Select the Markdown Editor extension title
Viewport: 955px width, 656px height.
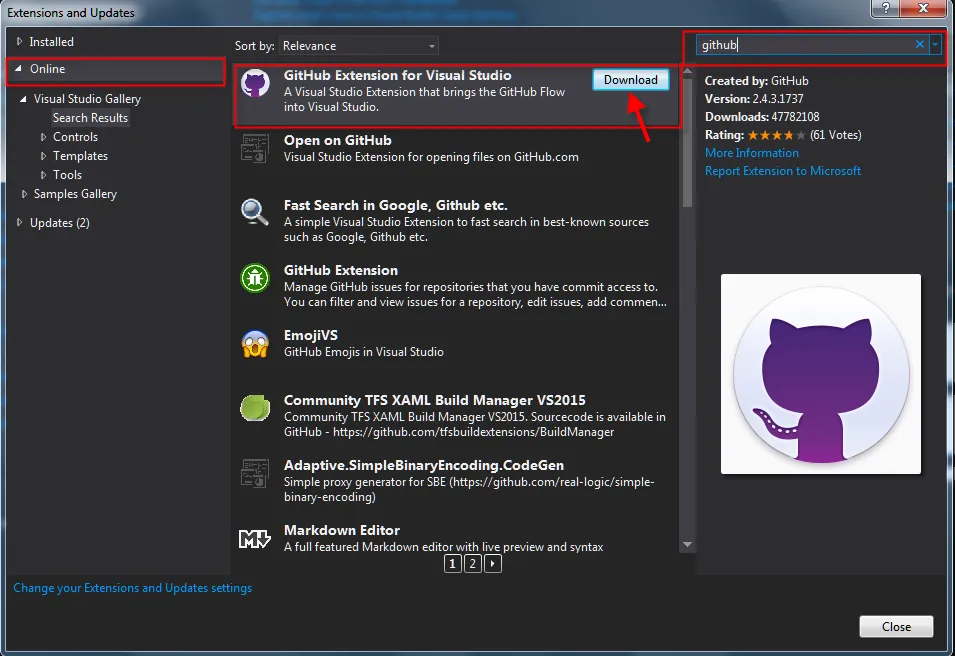click(342, 530)
